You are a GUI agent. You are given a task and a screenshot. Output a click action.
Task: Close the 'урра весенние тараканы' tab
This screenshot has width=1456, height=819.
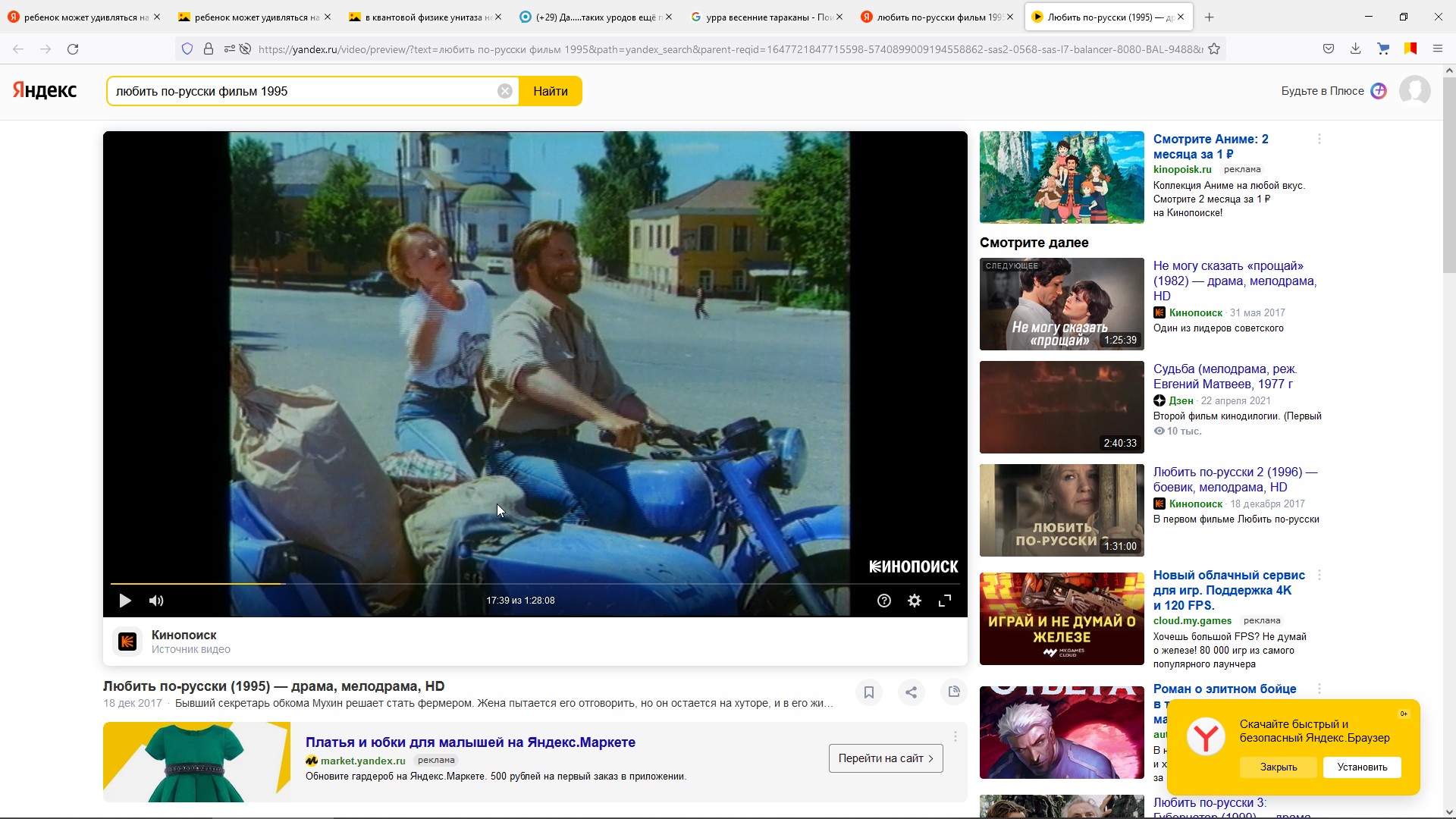click(839, 17)
